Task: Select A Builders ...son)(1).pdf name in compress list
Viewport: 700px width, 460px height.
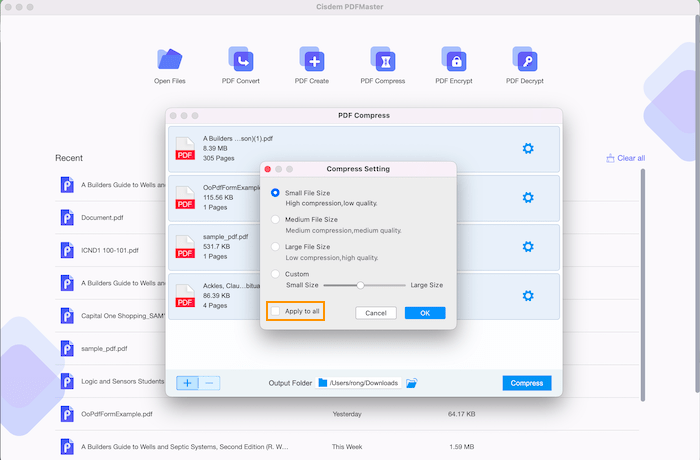Action: 238,138
